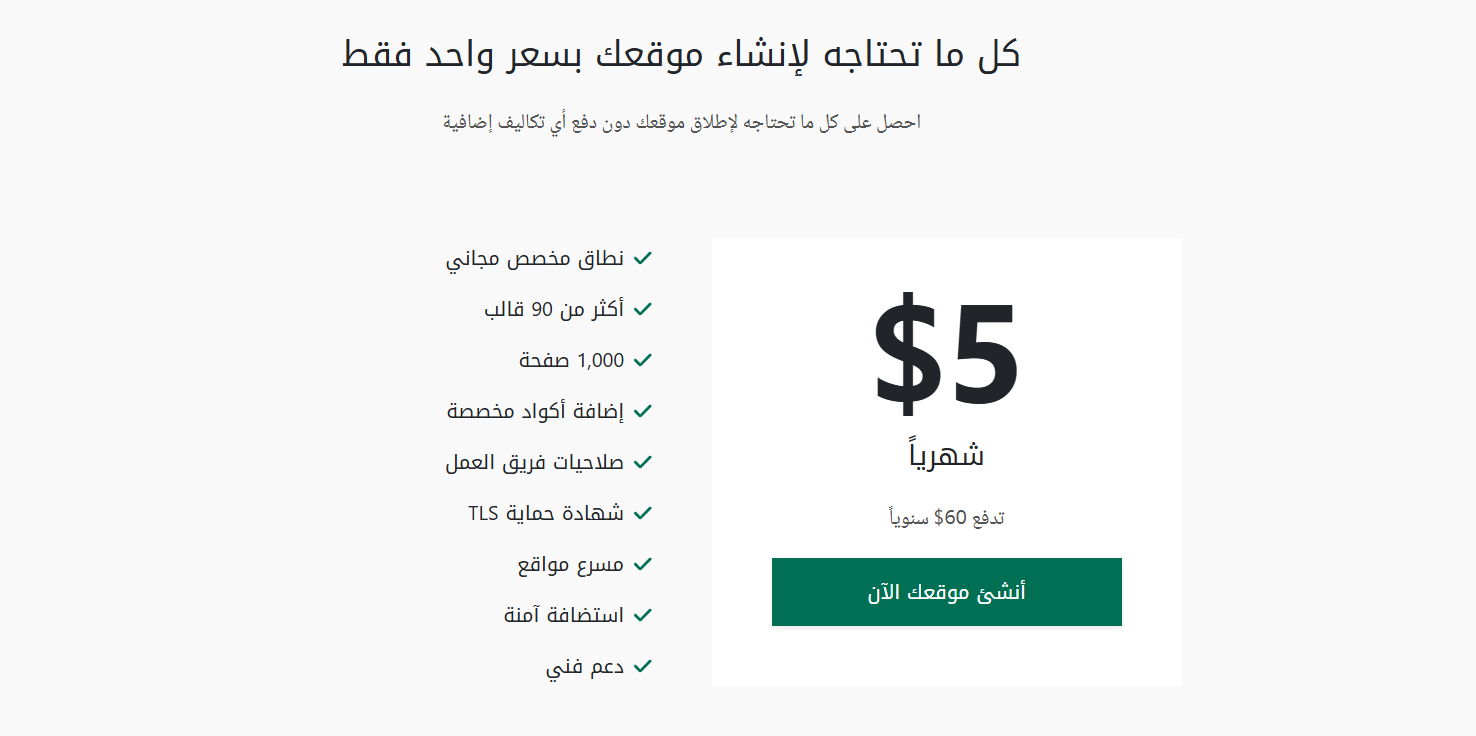Click the checkmark next to إضافة أكواد مخصصة
The image size is (1476, 736).
pyautogui.click(x=643, y=411)
